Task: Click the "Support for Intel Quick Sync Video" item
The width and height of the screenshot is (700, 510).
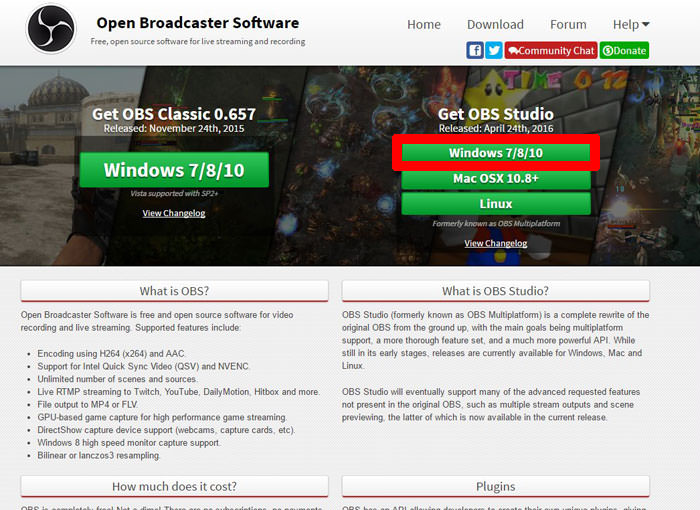Action: pos(143,366)
